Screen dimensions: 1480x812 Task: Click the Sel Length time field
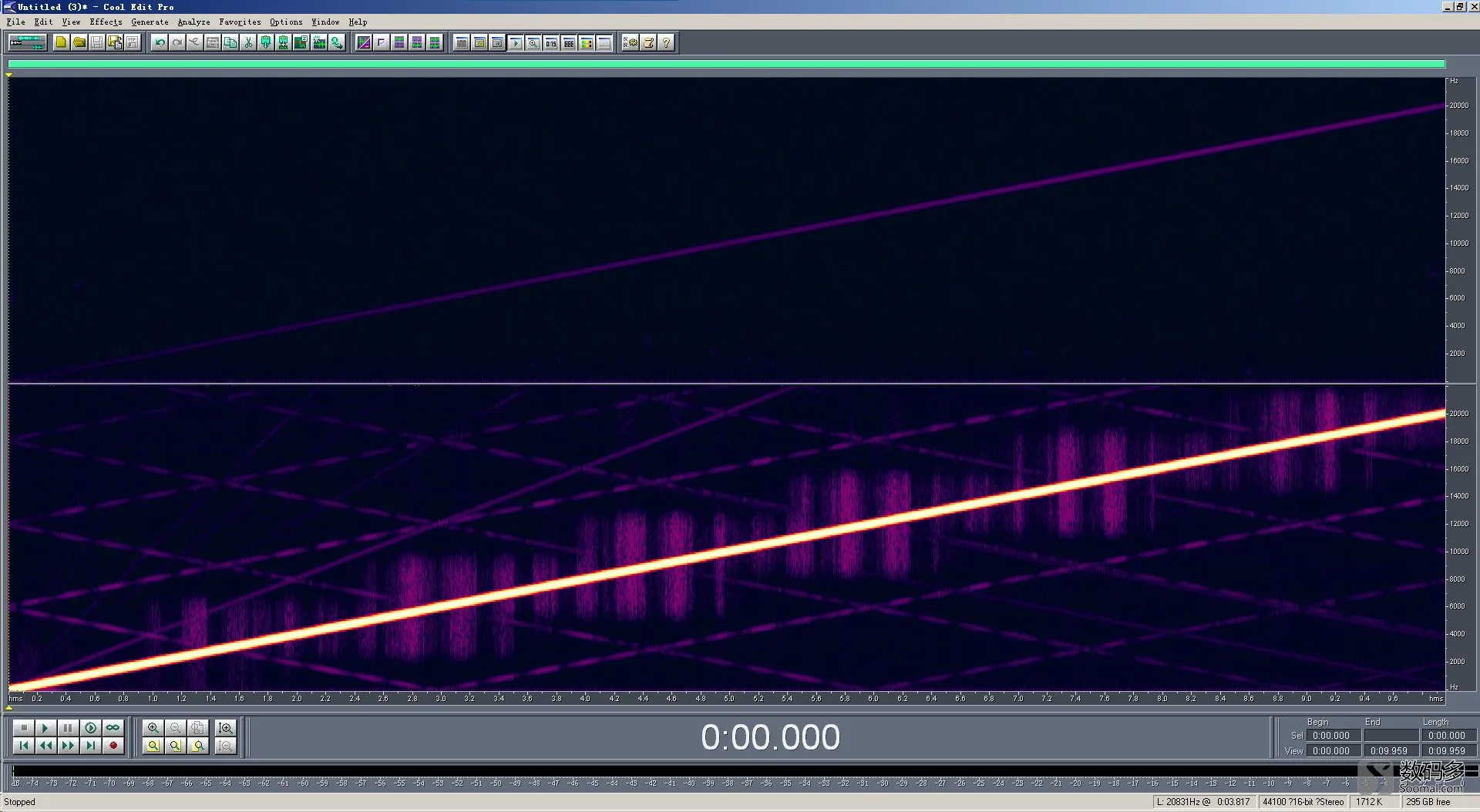[1448, 735]
